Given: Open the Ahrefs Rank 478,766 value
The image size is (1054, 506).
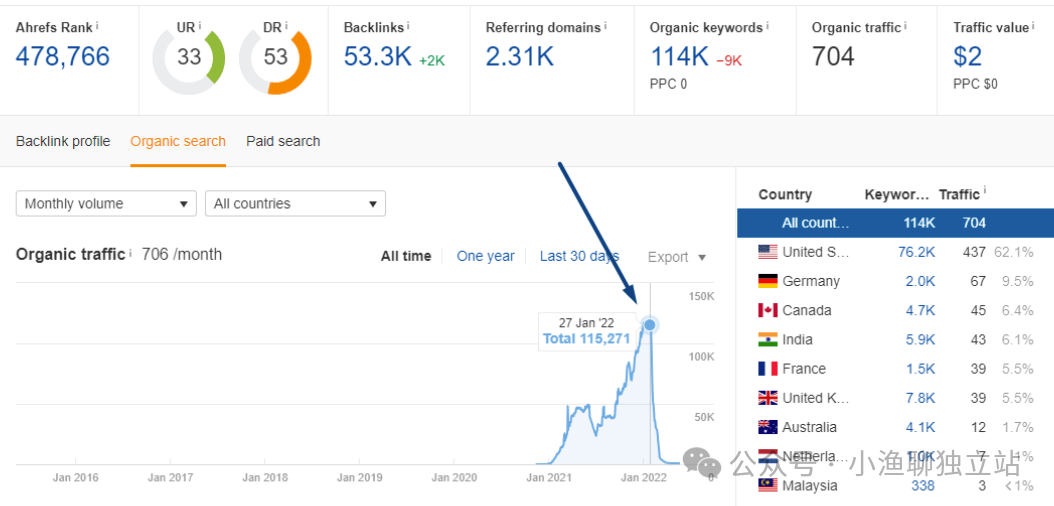Looking at the screenshot, I should [x=63, y=56].
